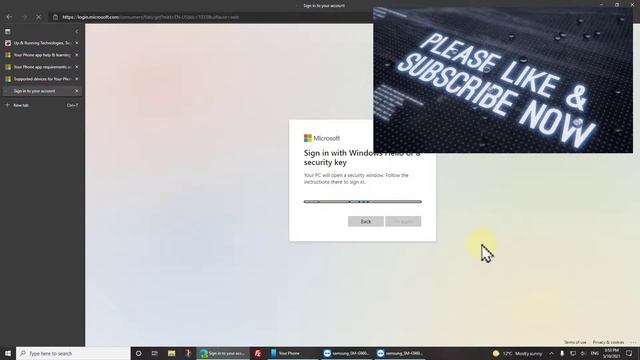Open Cortana from the taskbar circle icon
640x360 pixels.
pos(138,353)
